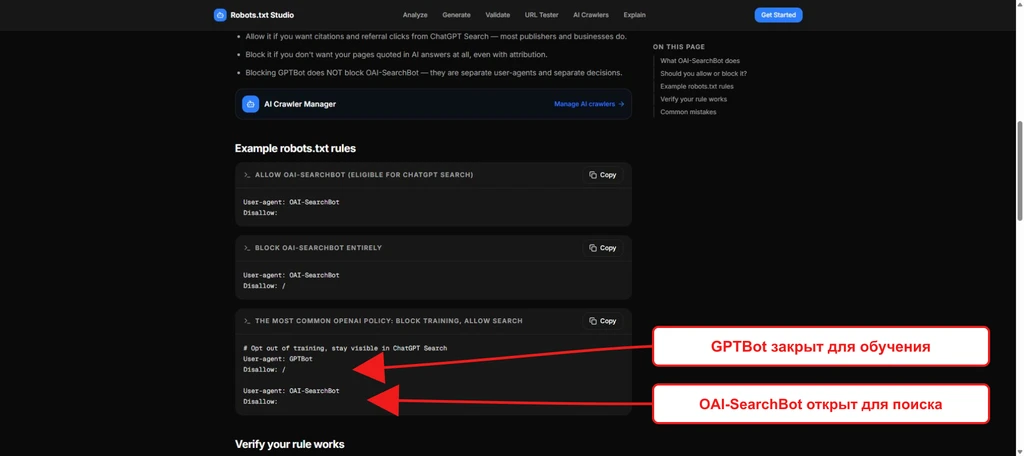
Task: Open the Validate navigation item
Action: [498, 15]
